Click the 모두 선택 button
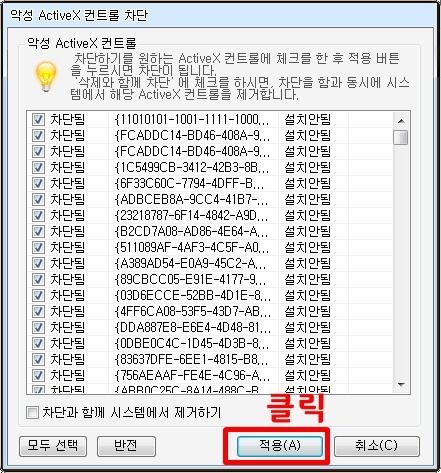The image size is (441, 473). pyautogui.click(x=53, y=446)
